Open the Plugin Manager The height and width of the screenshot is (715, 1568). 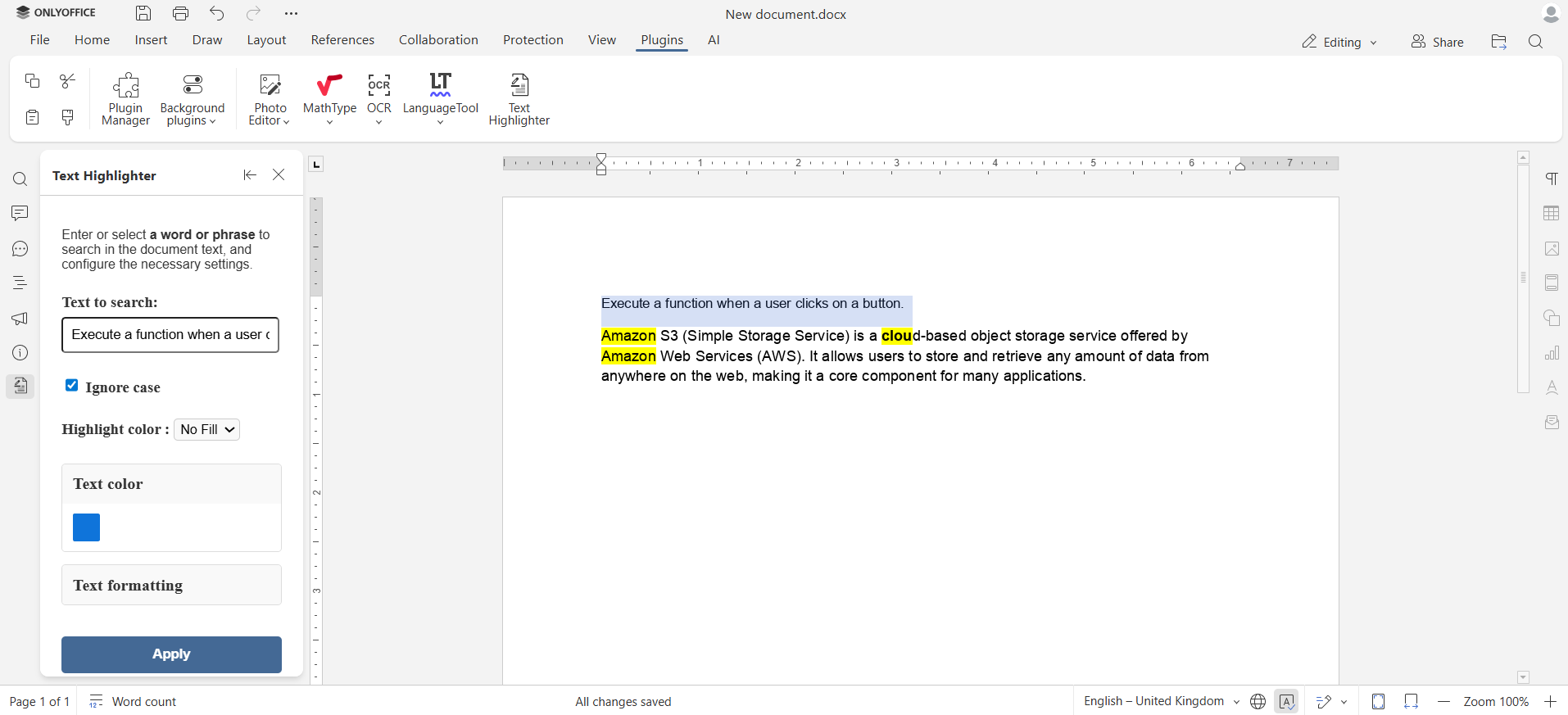pos(125,99)
